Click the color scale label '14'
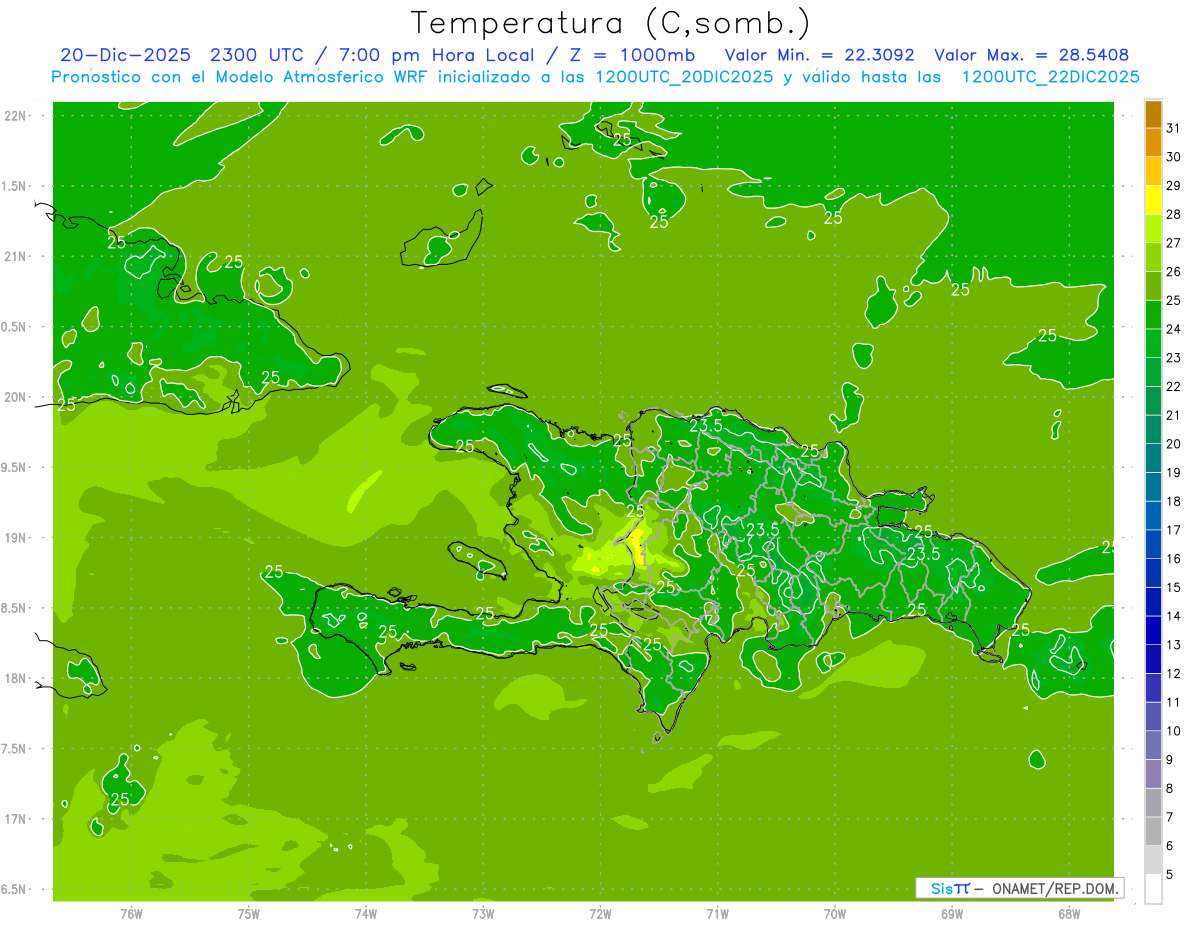The image size is (1200, 927). tap(1173, 616)
